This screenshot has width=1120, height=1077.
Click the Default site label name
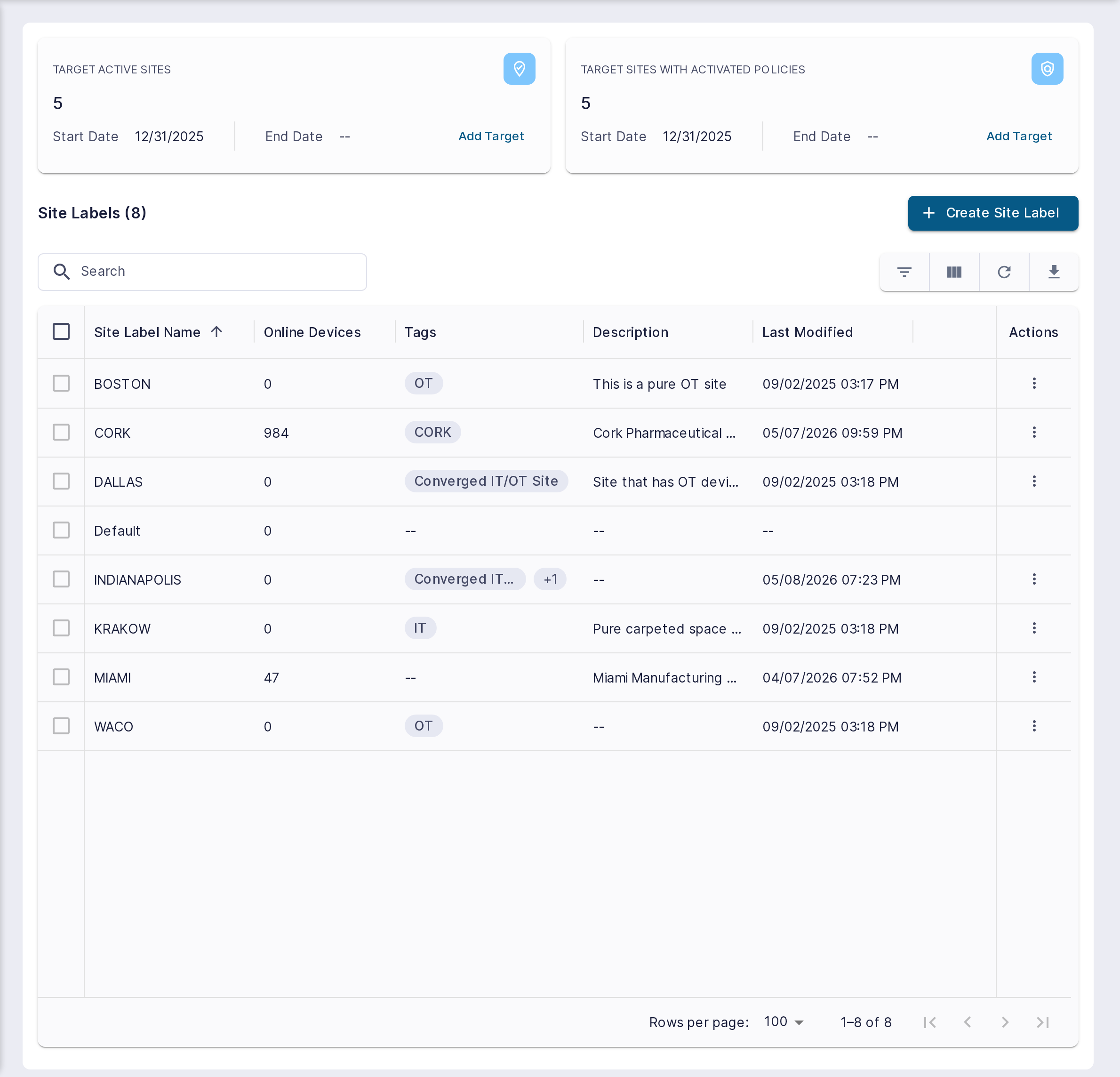pyautogui.click(x=117, y=530)
